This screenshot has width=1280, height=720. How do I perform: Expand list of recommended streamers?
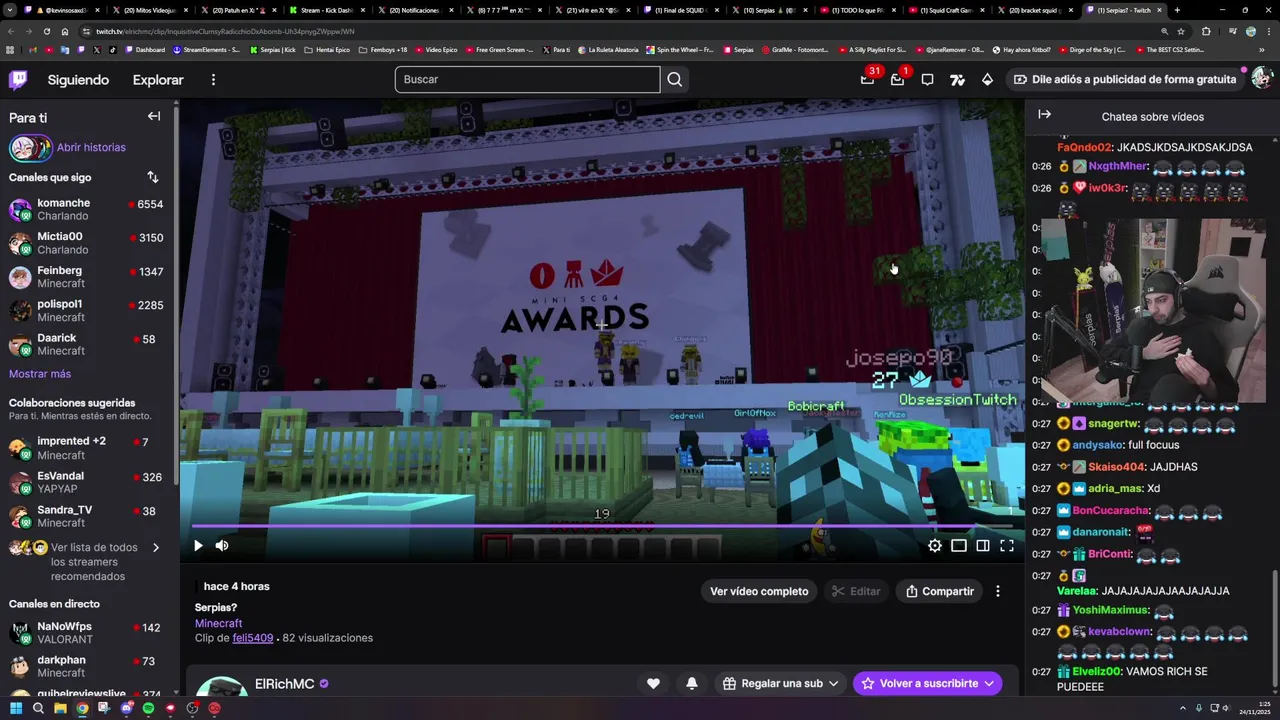pos(86,562)
